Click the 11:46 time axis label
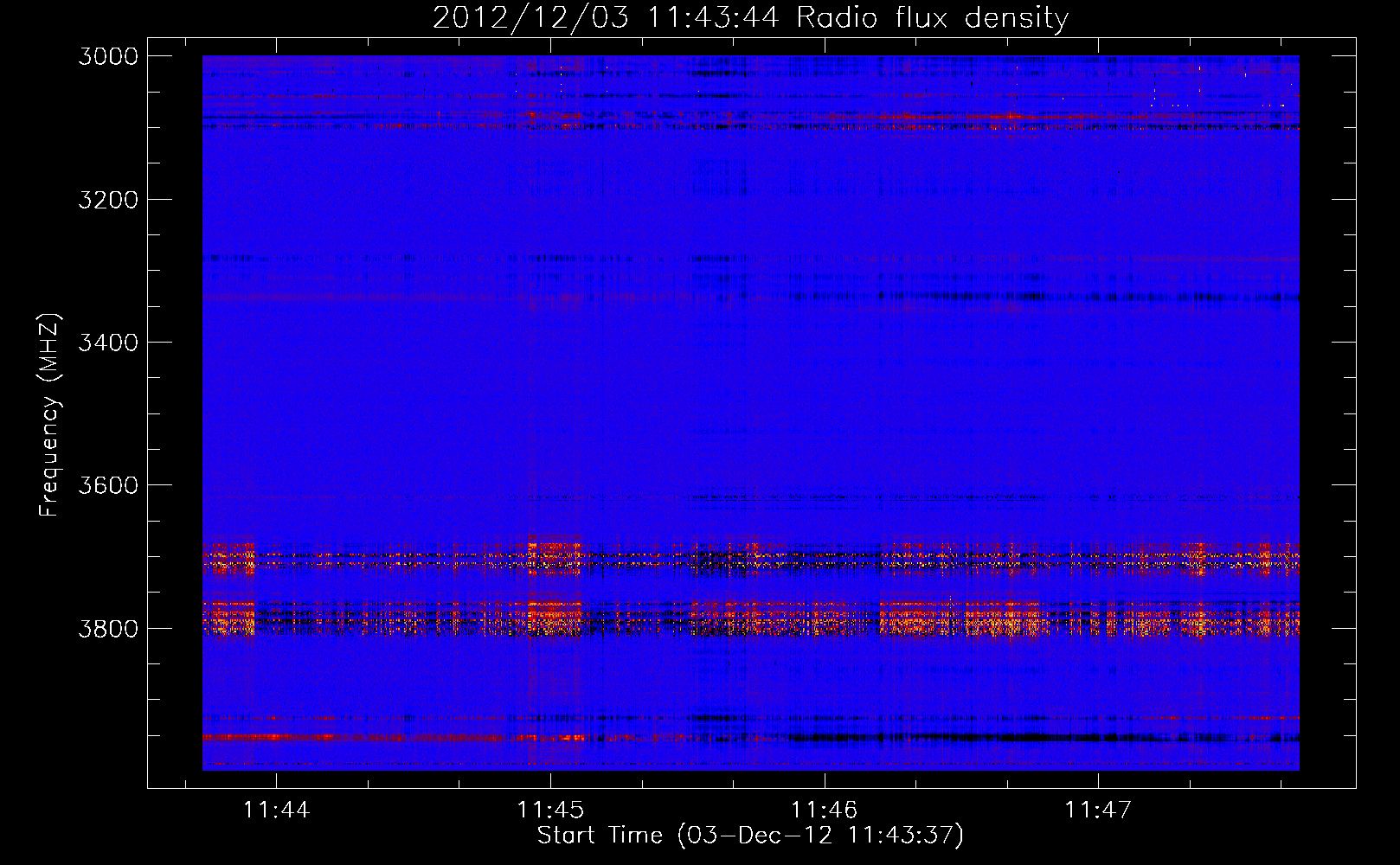 coord(824,810)
